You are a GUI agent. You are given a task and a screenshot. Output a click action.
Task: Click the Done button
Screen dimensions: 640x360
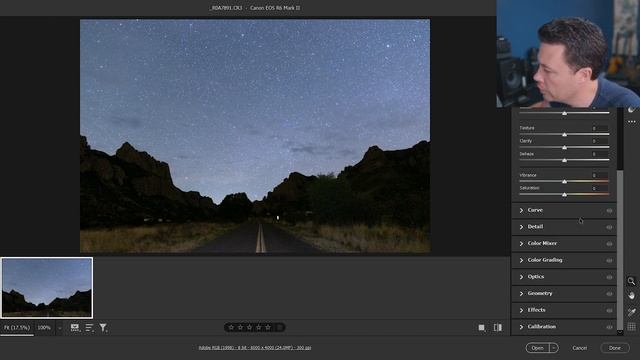click(615, 348)
